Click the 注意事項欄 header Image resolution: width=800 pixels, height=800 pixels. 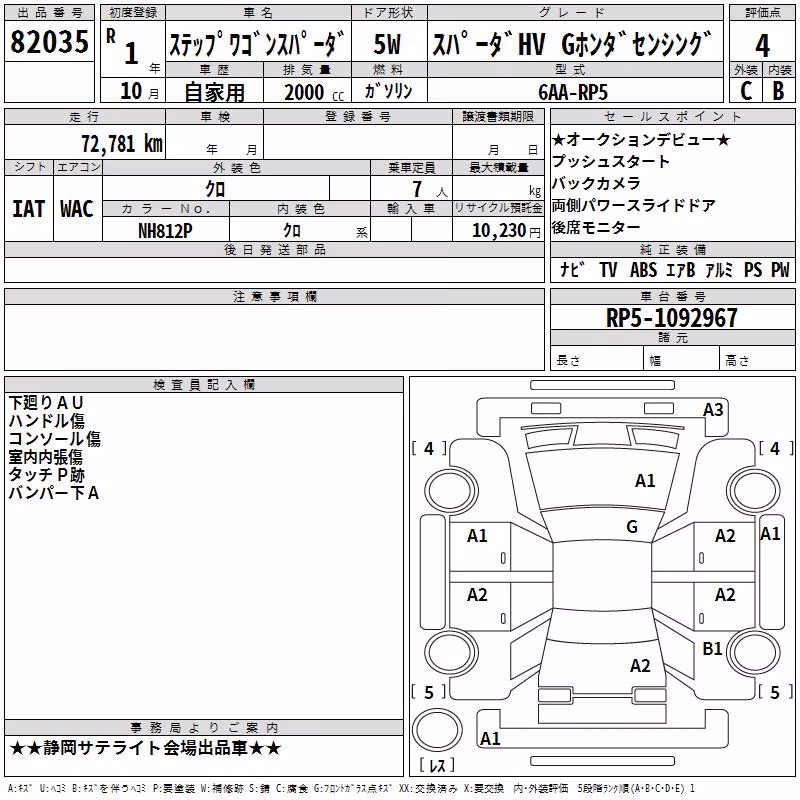tap(275, 296)
